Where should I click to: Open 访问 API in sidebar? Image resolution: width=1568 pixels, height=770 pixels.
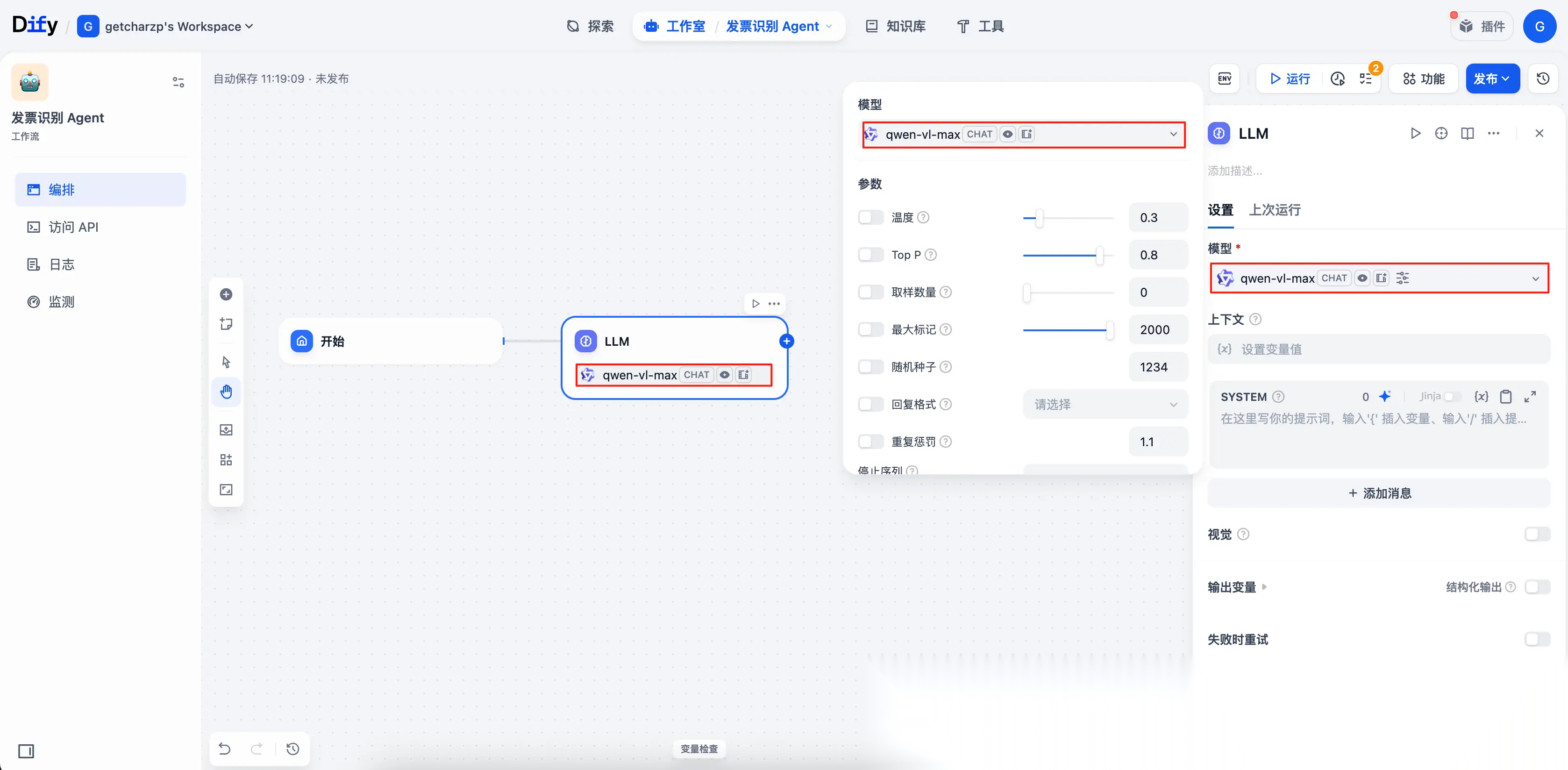[x=73, y=227]
